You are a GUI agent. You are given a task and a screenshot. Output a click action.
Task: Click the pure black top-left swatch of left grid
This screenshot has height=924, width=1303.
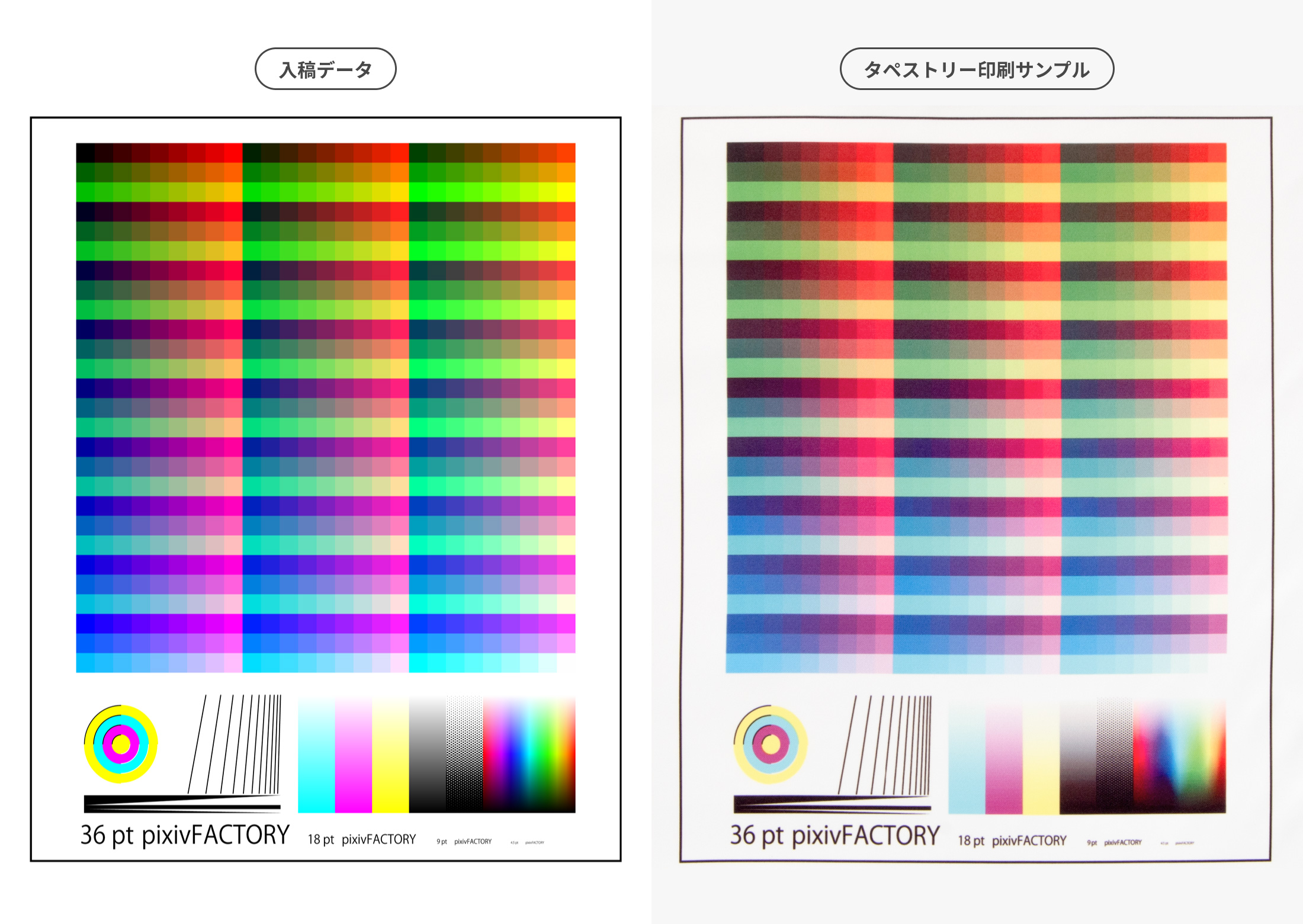point(85,152)
